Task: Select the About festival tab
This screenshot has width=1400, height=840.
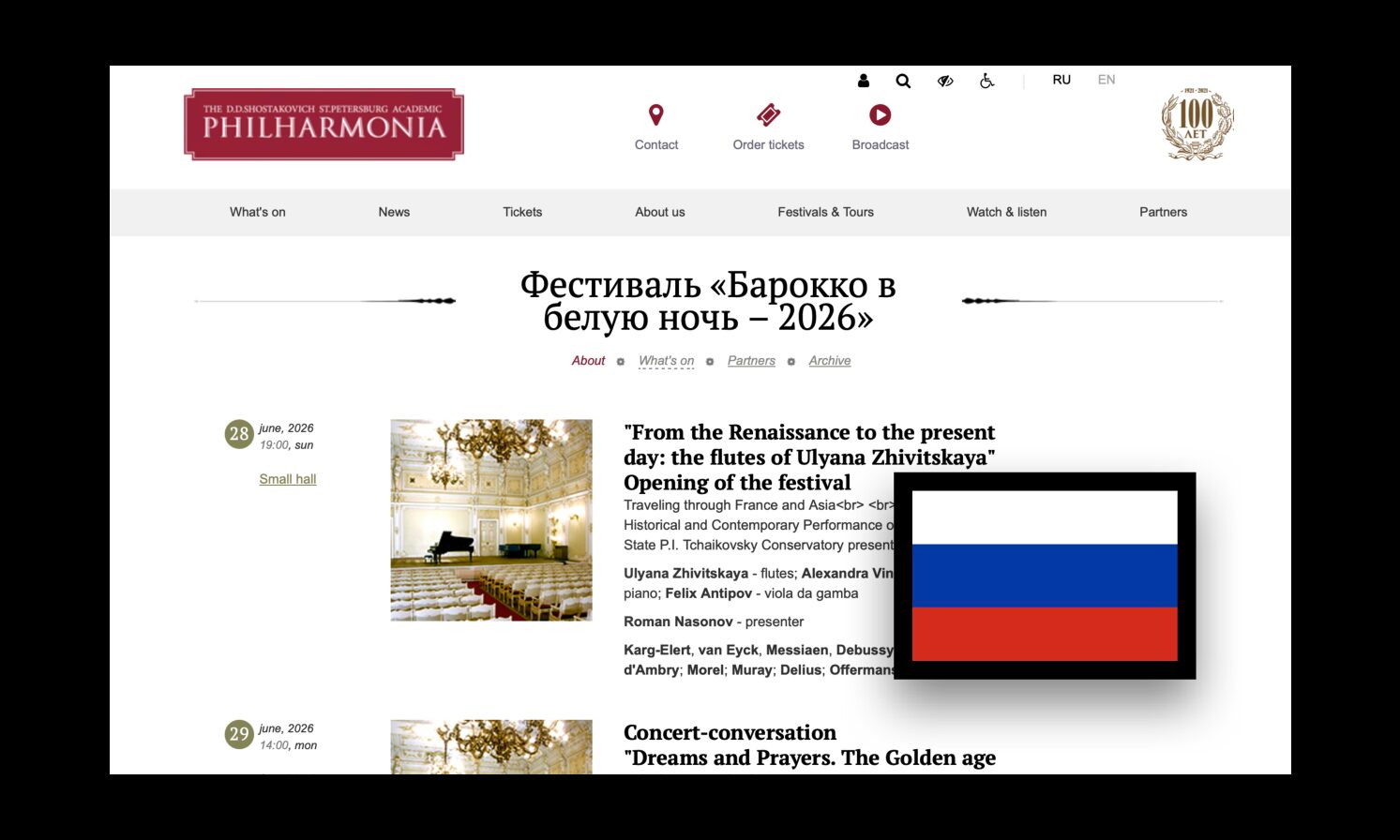Action: [589, 361]
